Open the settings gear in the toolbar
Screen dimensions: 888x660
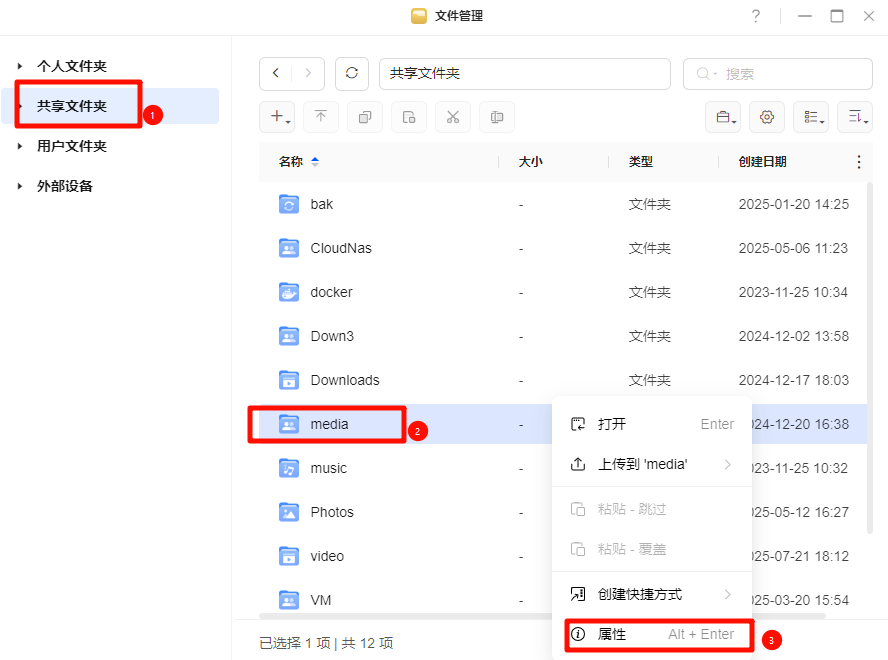[767, 117]
